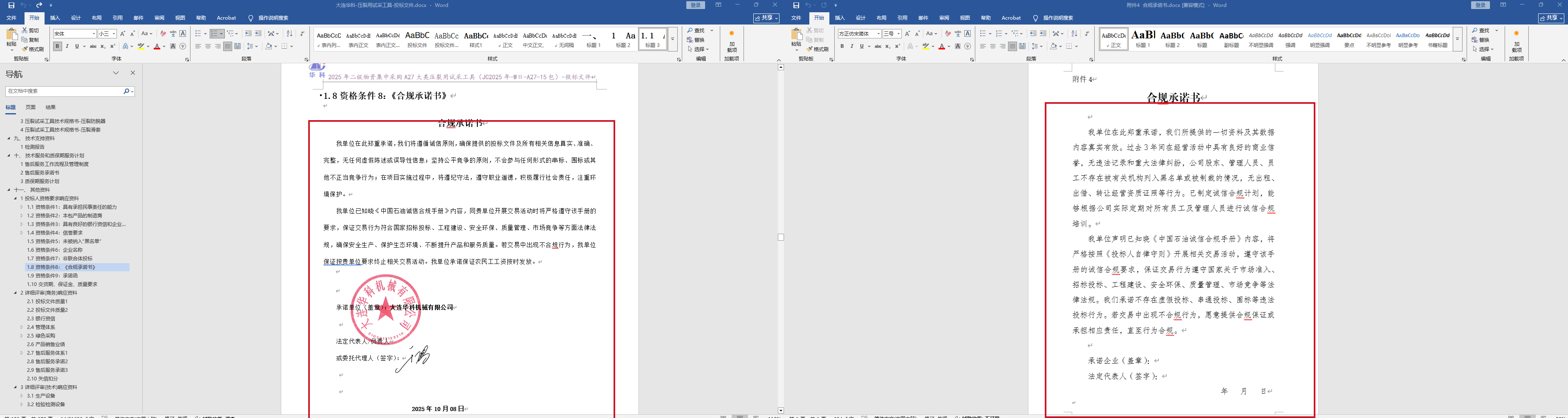Click Clear Formatting eraser icon in left window
The height and width of the screenshot is (418, 1568).
(x=163, y=34)
